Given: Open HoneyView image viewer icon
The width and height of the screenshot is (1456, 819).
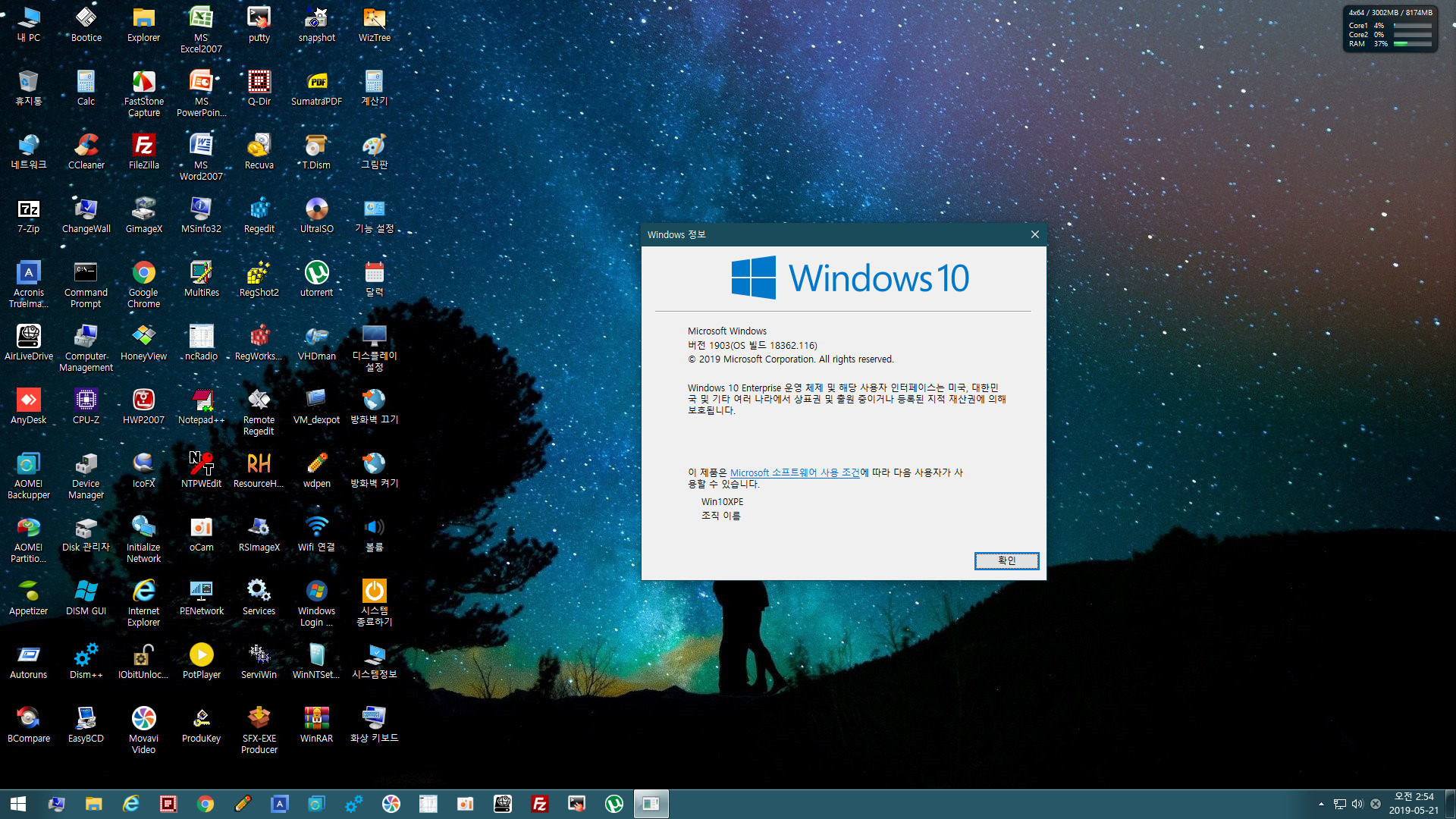Looking at the screenshot, I should 143,343.
